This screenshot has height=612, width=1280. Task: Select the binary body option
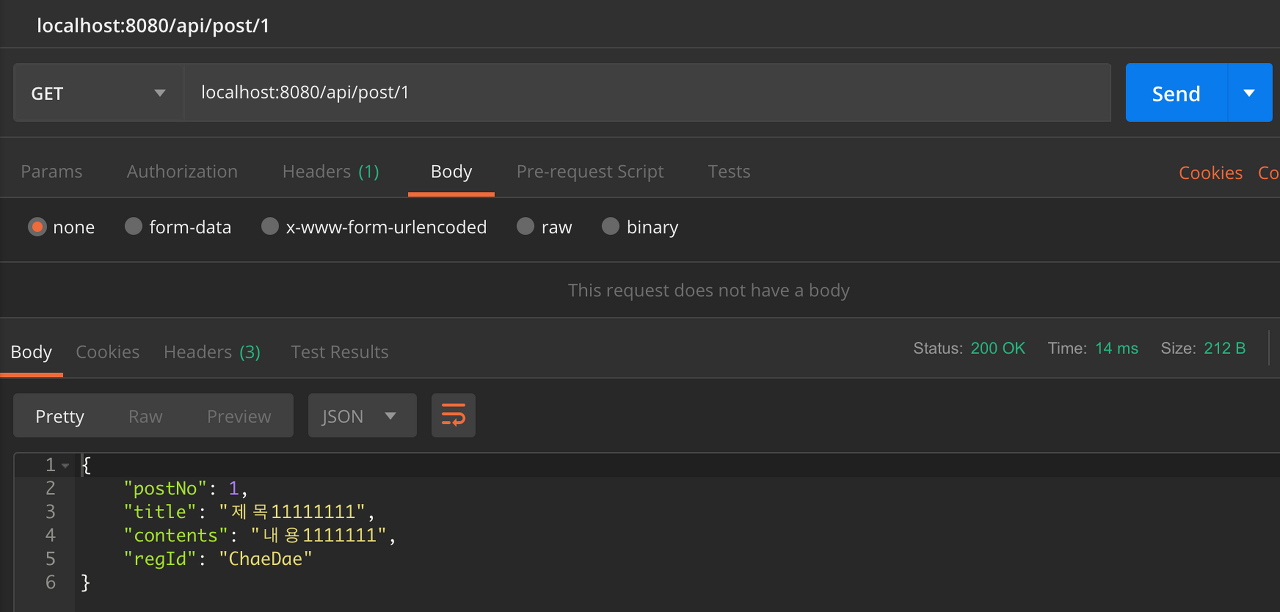(x=639, y=227)
